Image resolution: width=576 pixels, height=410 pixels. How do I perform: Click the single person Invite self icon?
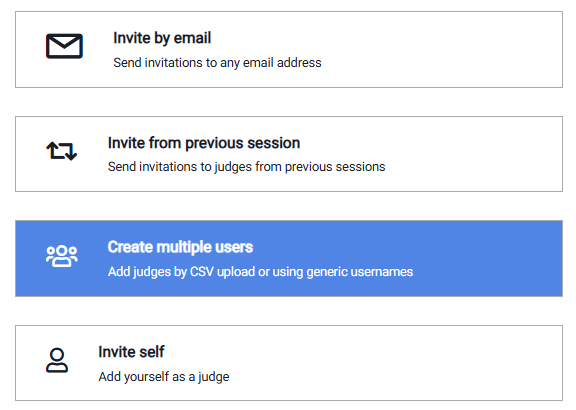click(57, 360)
